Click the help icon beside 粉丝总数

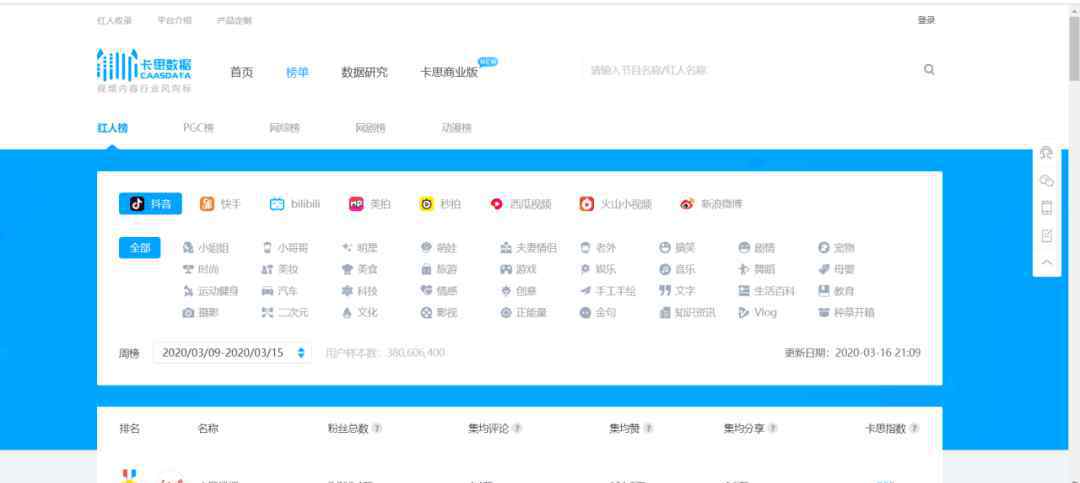point(377,429)
